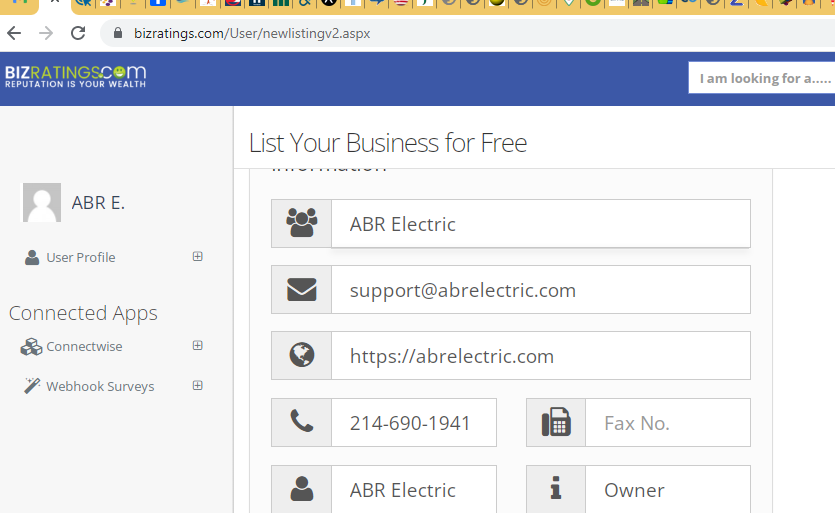The height and width of the screenshot is (513, 835).
Task: Click the fax machine icon
Action: point(556,422)
